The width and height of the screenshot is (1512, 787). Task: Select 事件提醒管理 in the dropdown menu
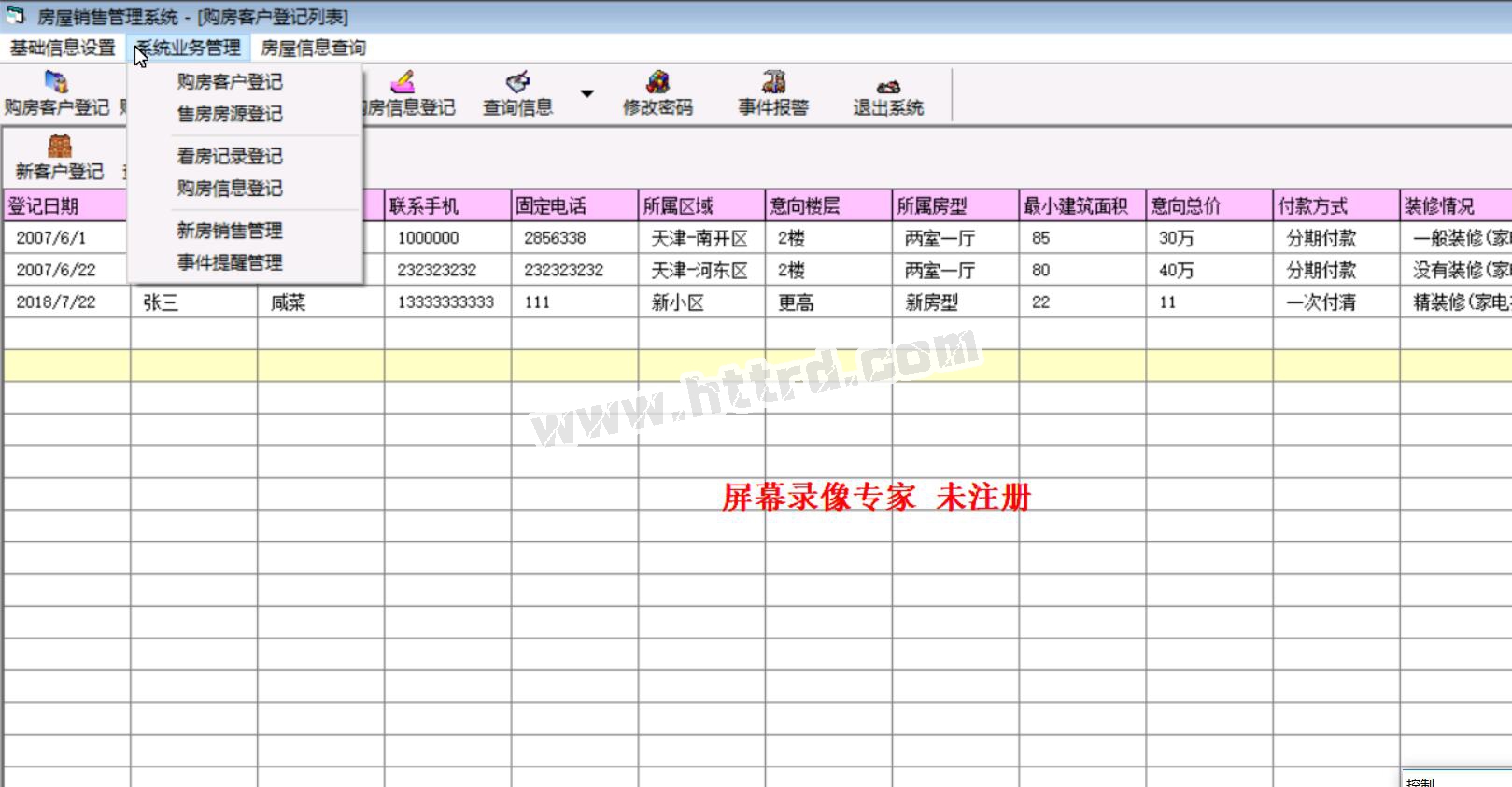pos(230,262)
